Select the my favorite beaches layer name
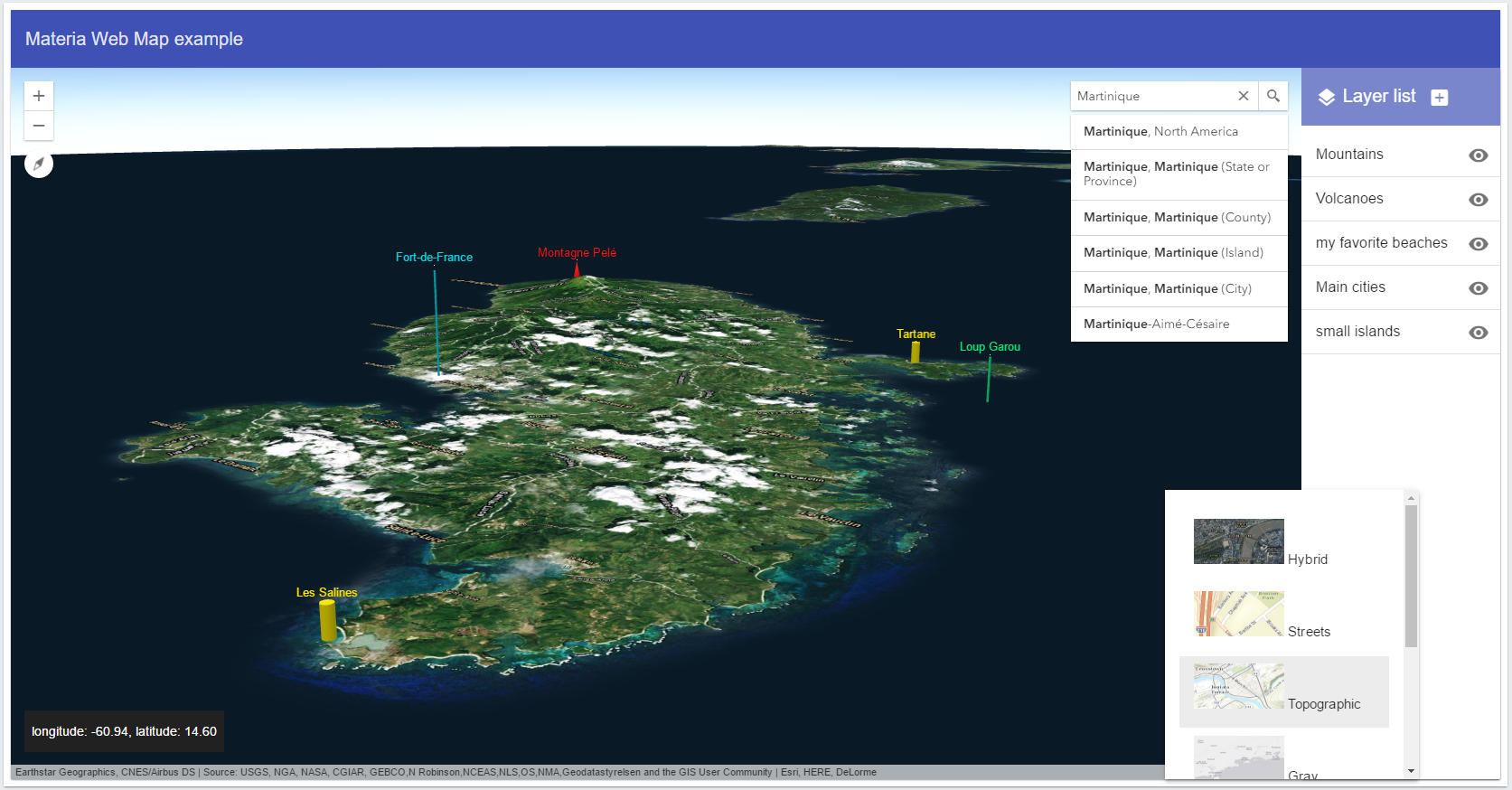This screenshot has height=790, width=1512. point(1382,243)
